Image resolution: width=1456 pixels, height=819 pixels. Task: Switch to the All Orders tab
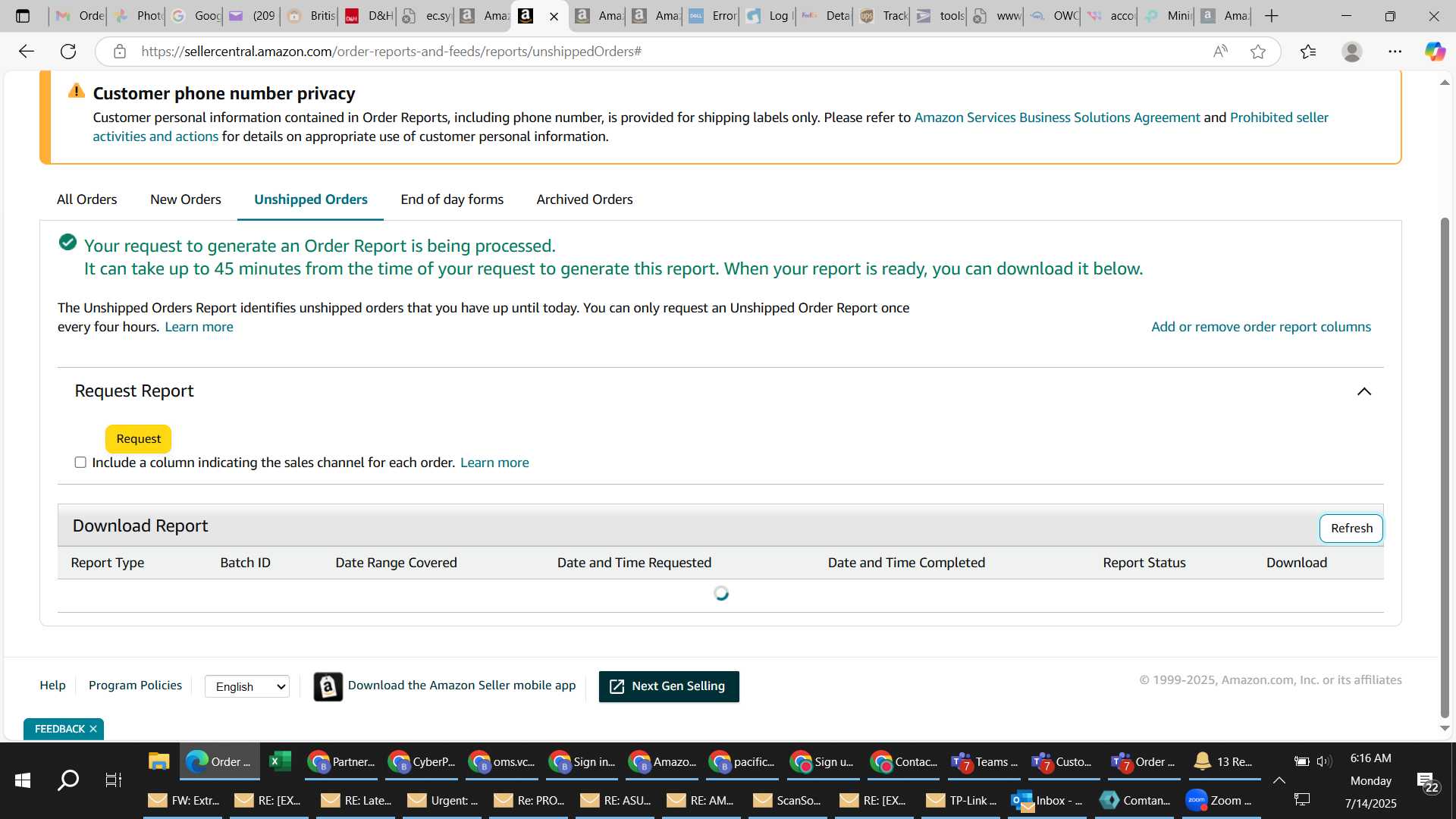pos(86,199)
